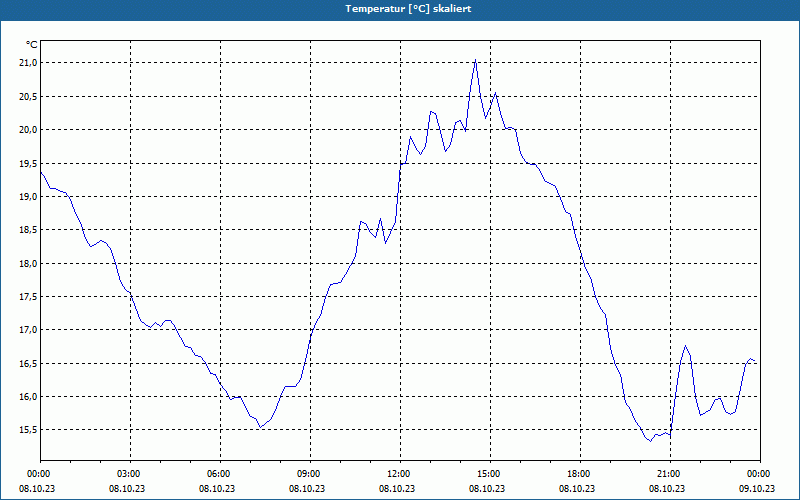This screenshot has height=500, width=800.
Task: Click the °C unit label above the y-axis
Action: pos(32,45)
